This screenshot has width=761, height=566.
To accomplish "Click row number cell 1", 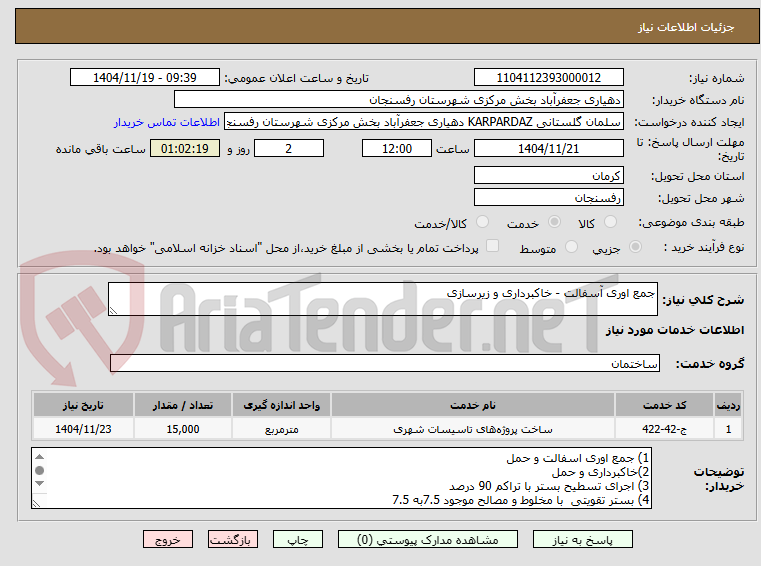I will click(x=728, y=429).
